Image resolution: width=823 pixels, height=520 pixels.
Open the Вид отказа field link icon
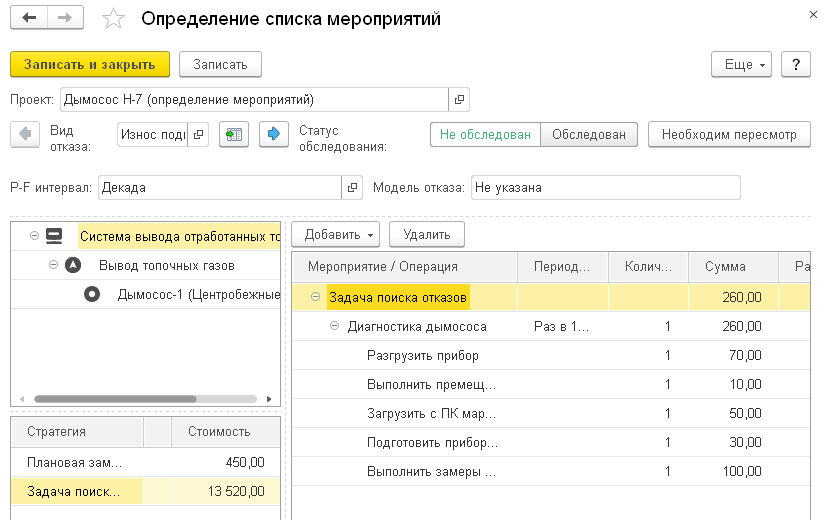click(x=198, y=135)
